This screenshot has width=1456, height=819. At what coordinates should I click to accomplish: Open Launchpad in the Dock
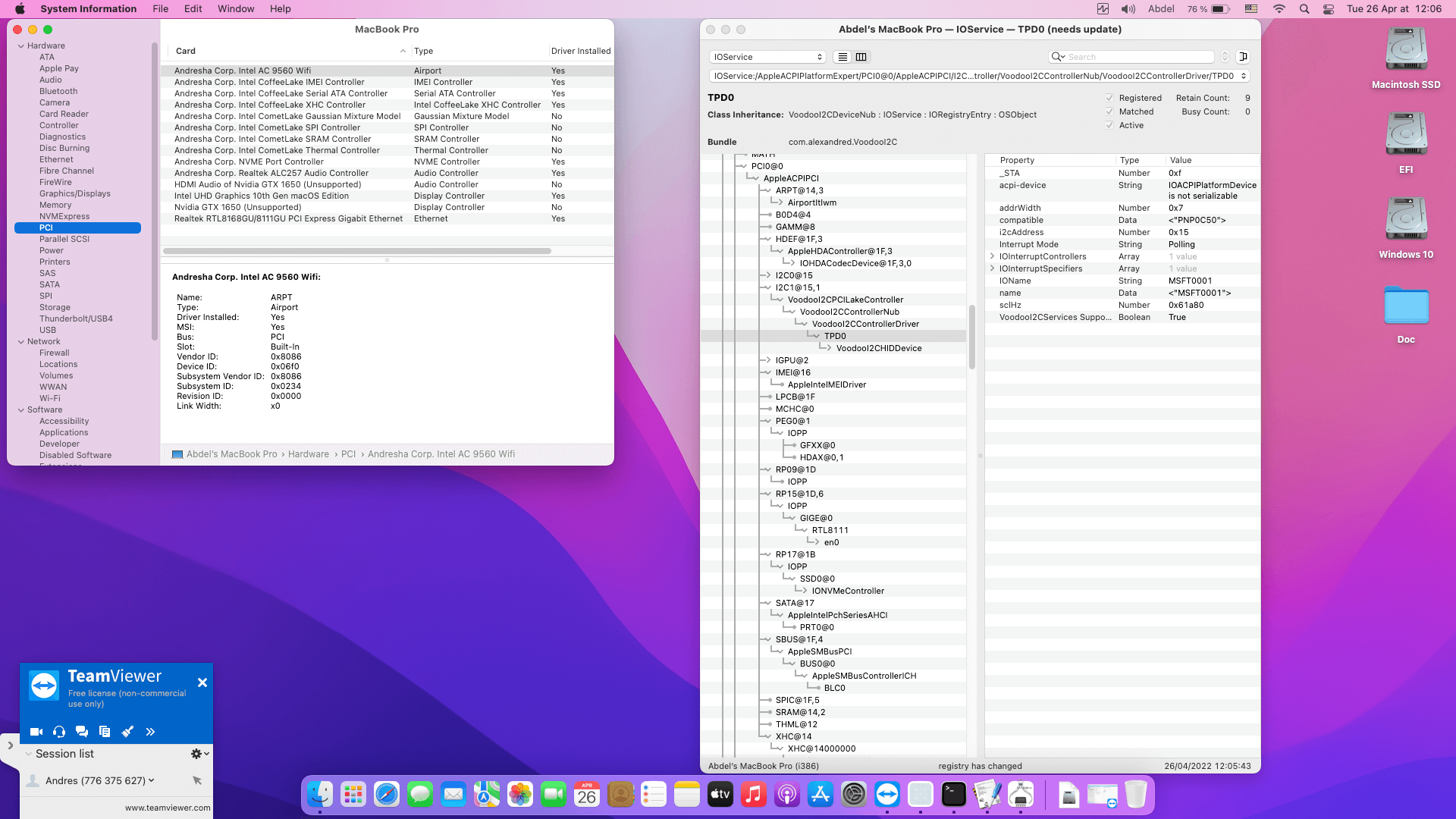pyautogui.click(x=353, y=794)
